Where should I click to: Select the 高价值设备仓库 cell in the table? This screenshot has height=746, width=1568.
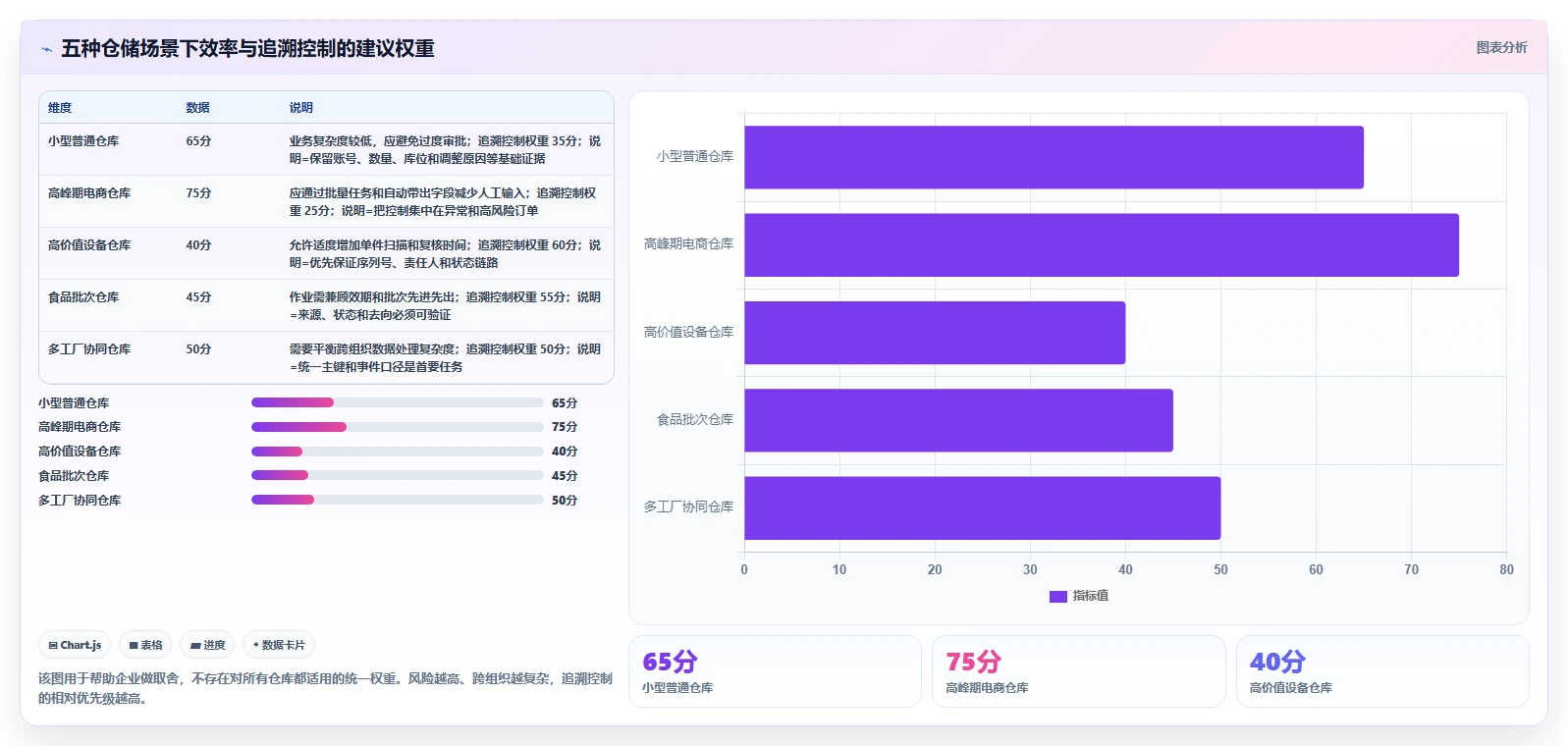(x=89, y=245)
